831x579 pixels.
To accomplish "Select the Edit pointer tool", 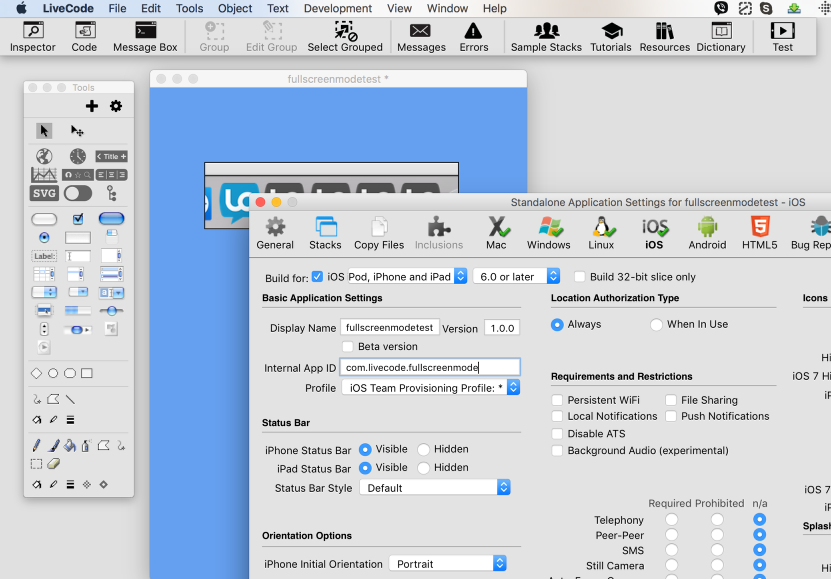I will 77,130.
